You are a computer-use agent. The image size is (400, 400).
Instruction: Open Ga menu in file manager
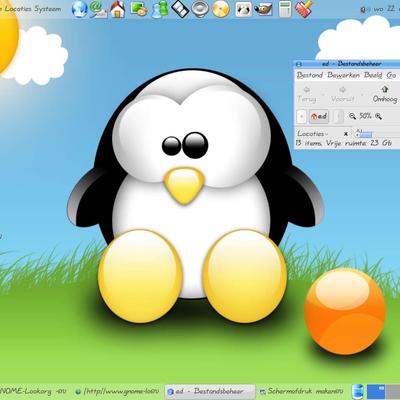point(391,75)
